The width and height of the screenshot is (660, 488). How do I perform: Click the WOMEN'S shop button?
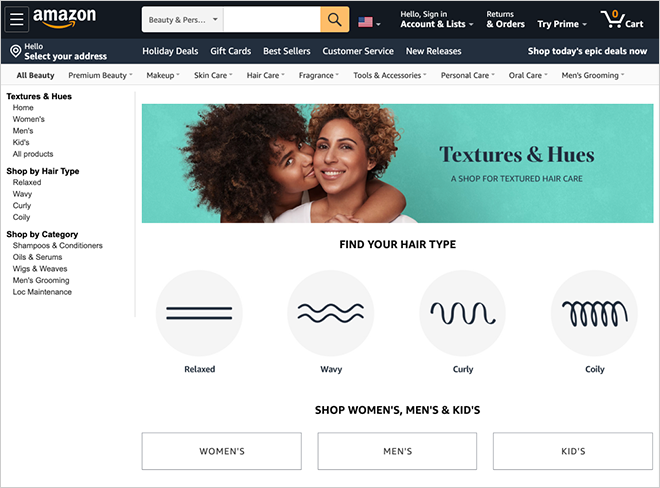coord(222,451)
